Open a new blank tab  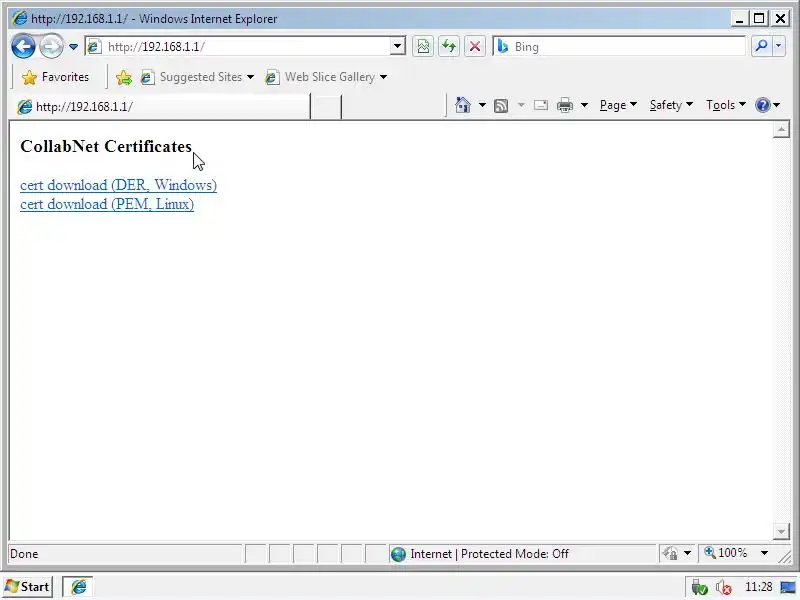pos(326,107)
